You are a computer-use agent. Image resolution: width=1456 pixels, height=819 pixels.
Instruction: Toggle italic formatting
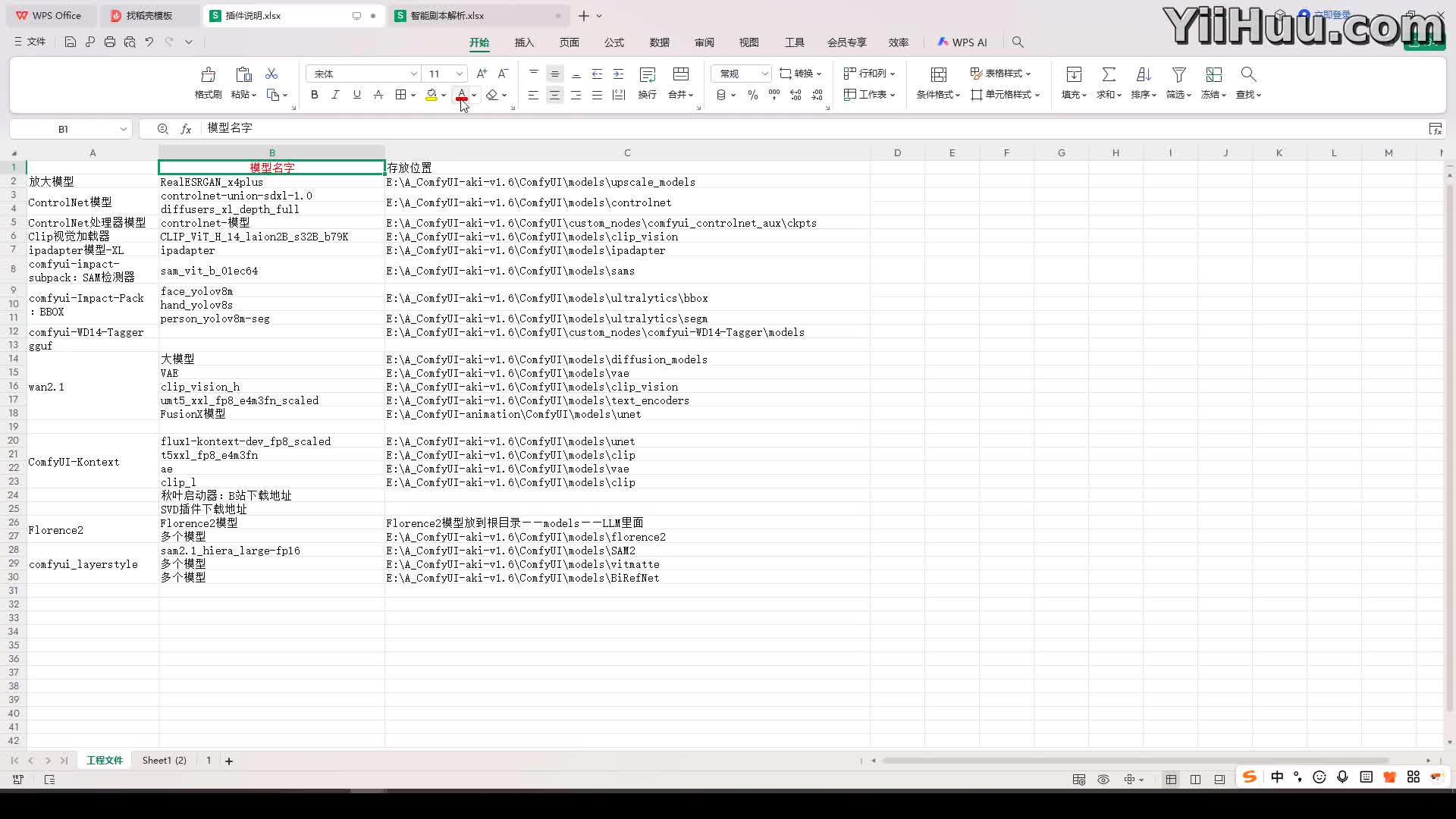(x=335, y=95)
